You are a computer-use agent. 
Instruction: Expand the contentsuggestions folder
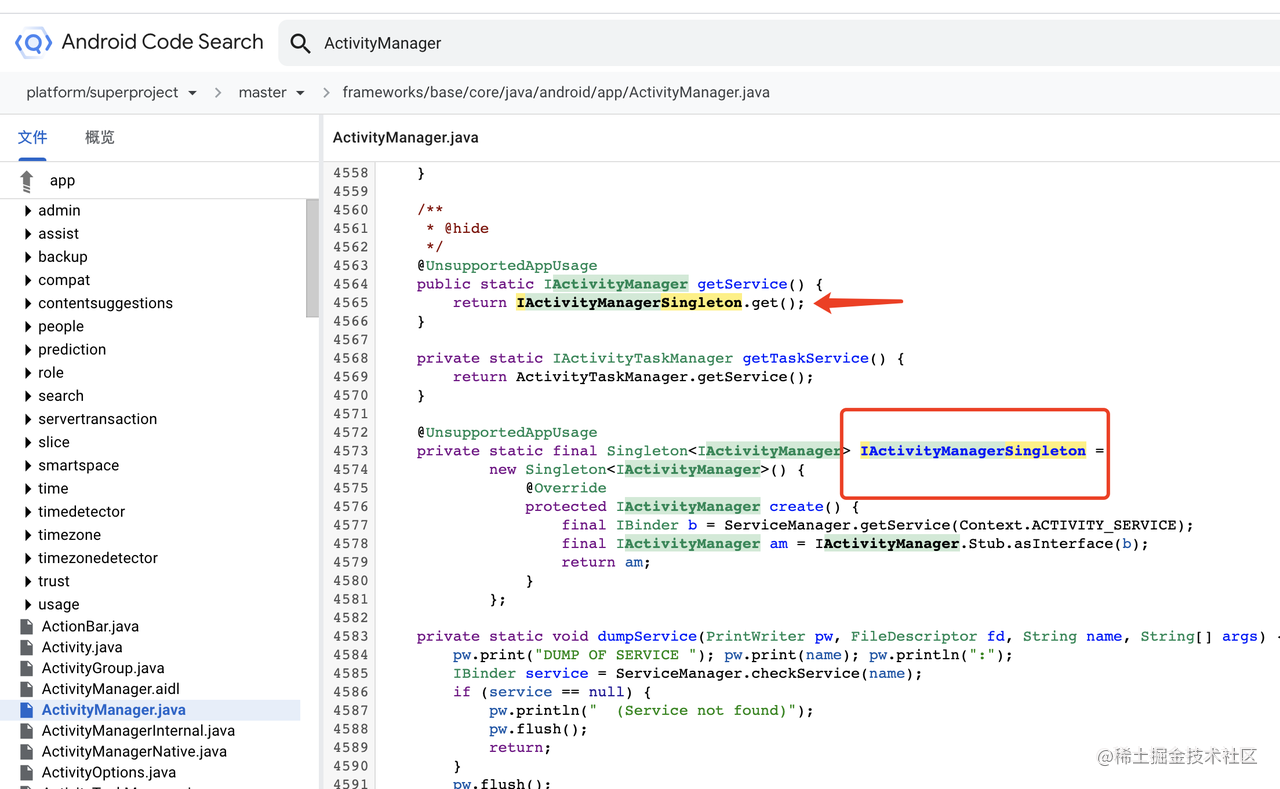coord(27,303)
